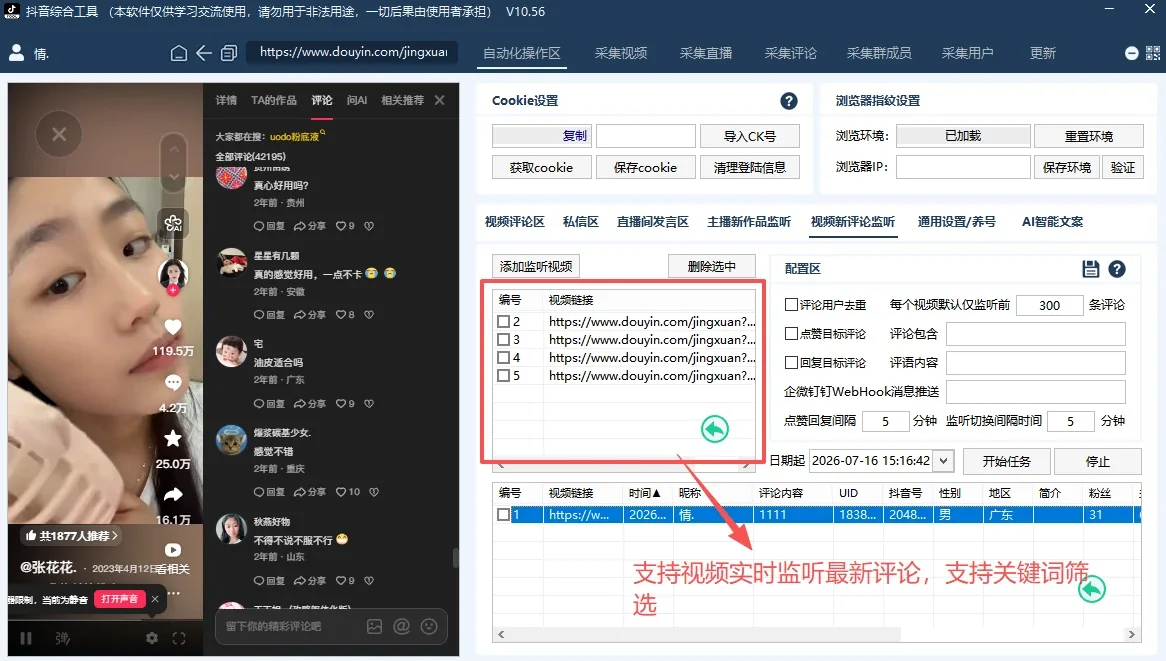The height and width of the screenshot is (661, 1166).
Task: Save configuration with the floppy disk icon
Action: 1090,268
